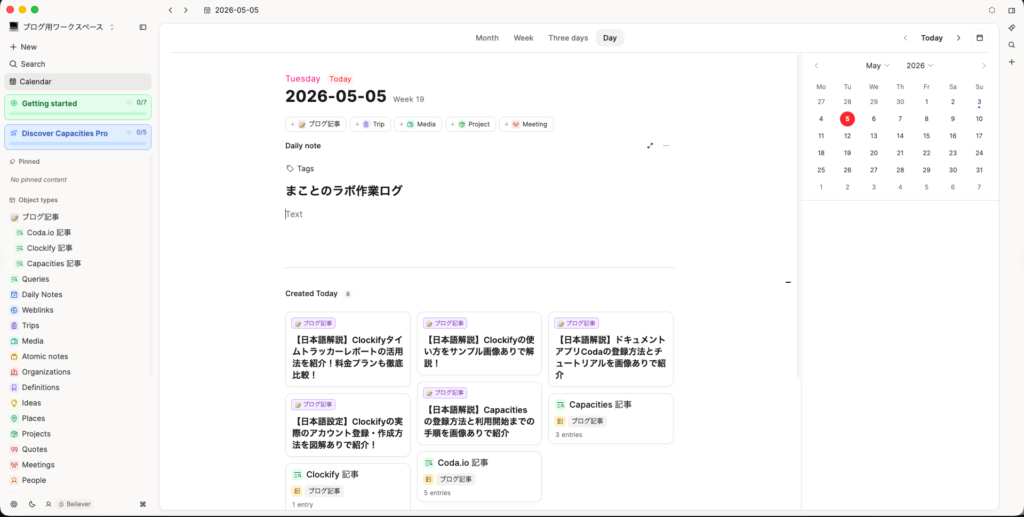
Task: Navigate forward using the top bar forward arrow
Action: 185,10
